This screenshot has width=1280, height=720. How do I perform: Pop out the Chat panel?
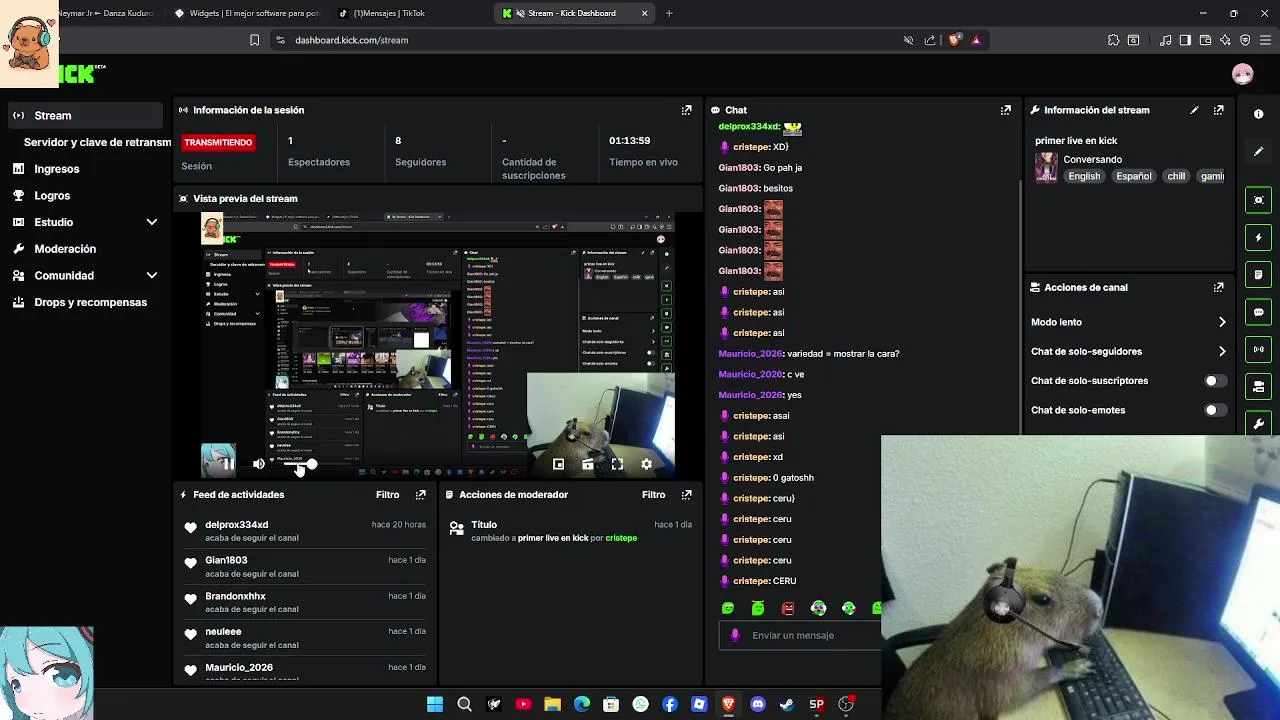1005,110
